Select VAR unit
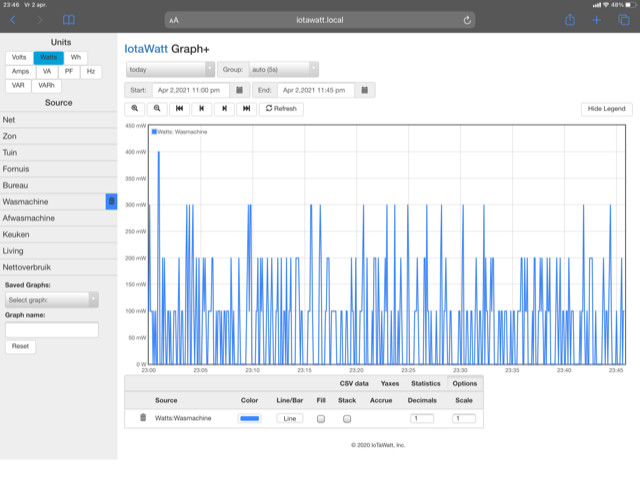Screen dimensions: 640x479 [x=18, y=85]
